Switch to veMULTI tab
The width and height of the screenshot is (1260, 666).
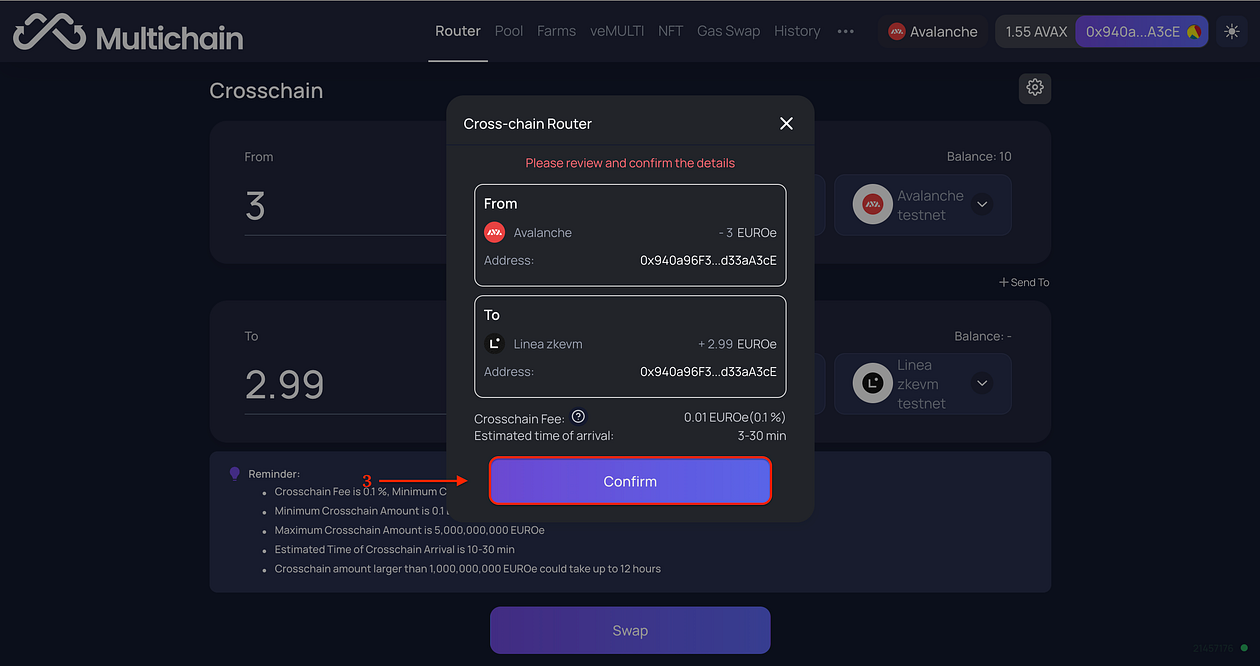(617, 31)
